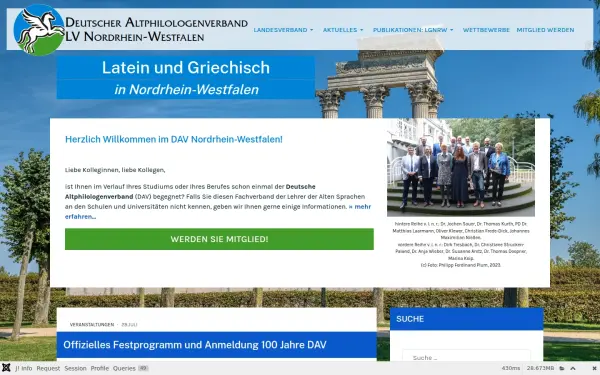Viewport: 600px width, 375px height.
Task: Expand the Aktuelles dropdown menu
Action: 343,30
